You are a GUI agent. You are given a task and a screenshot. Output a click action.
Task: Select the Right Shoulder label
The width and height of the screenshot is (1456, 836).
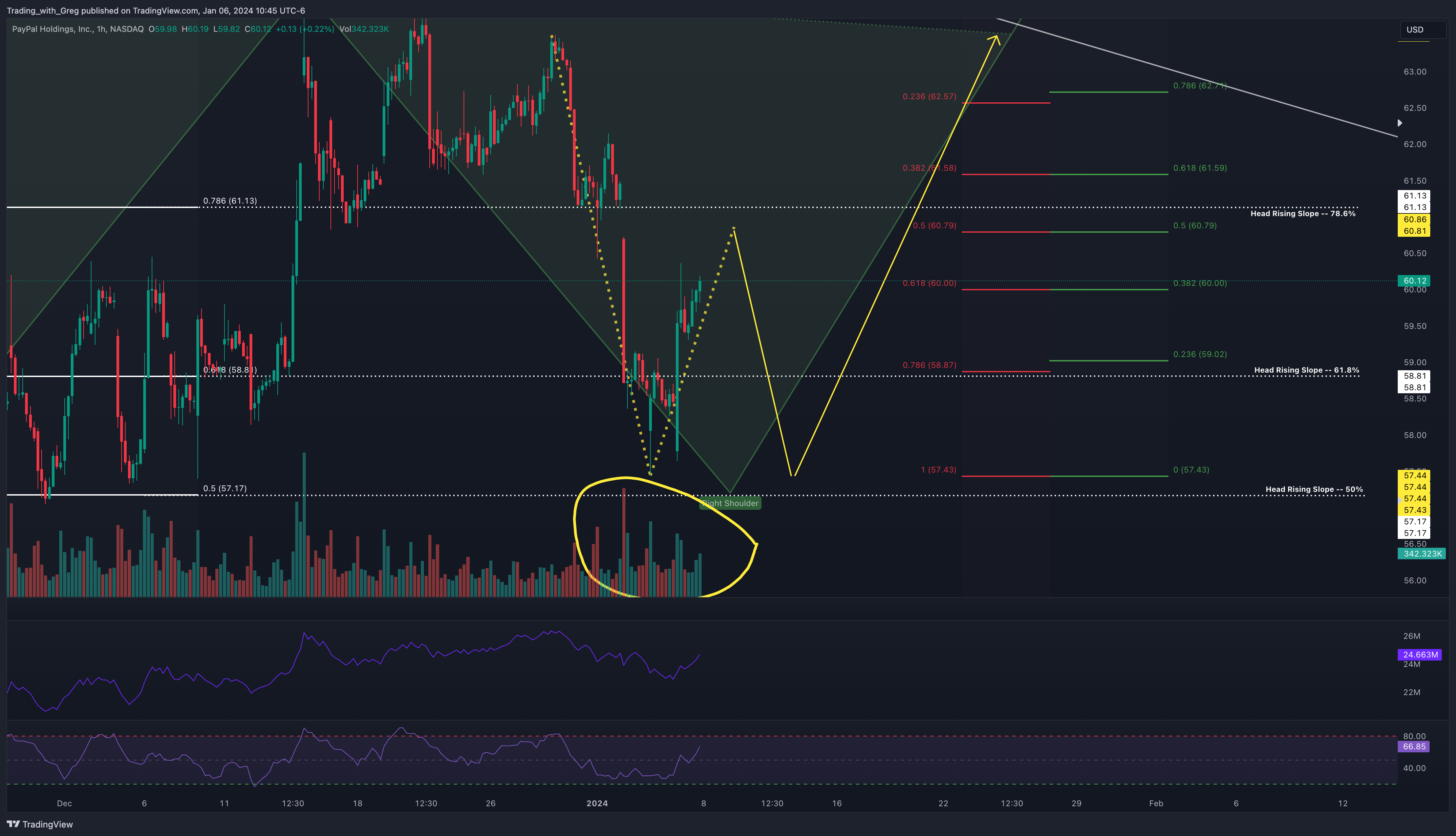click(730, 503)
